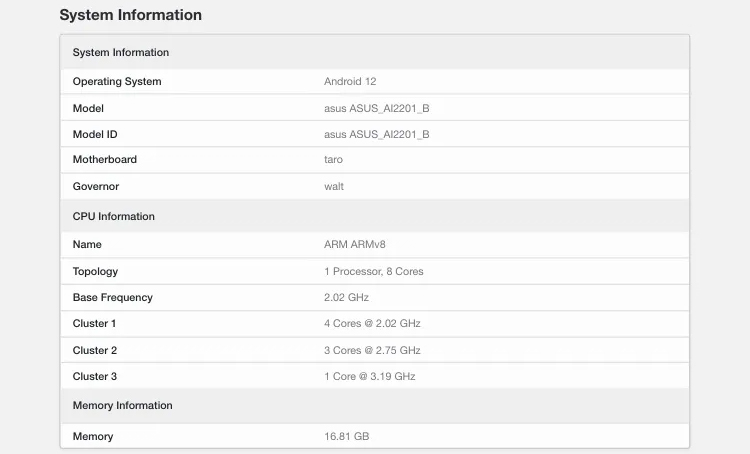Click the large System Information page heading
The width and height of the screenshot is (750, 454).
(130, 15)
